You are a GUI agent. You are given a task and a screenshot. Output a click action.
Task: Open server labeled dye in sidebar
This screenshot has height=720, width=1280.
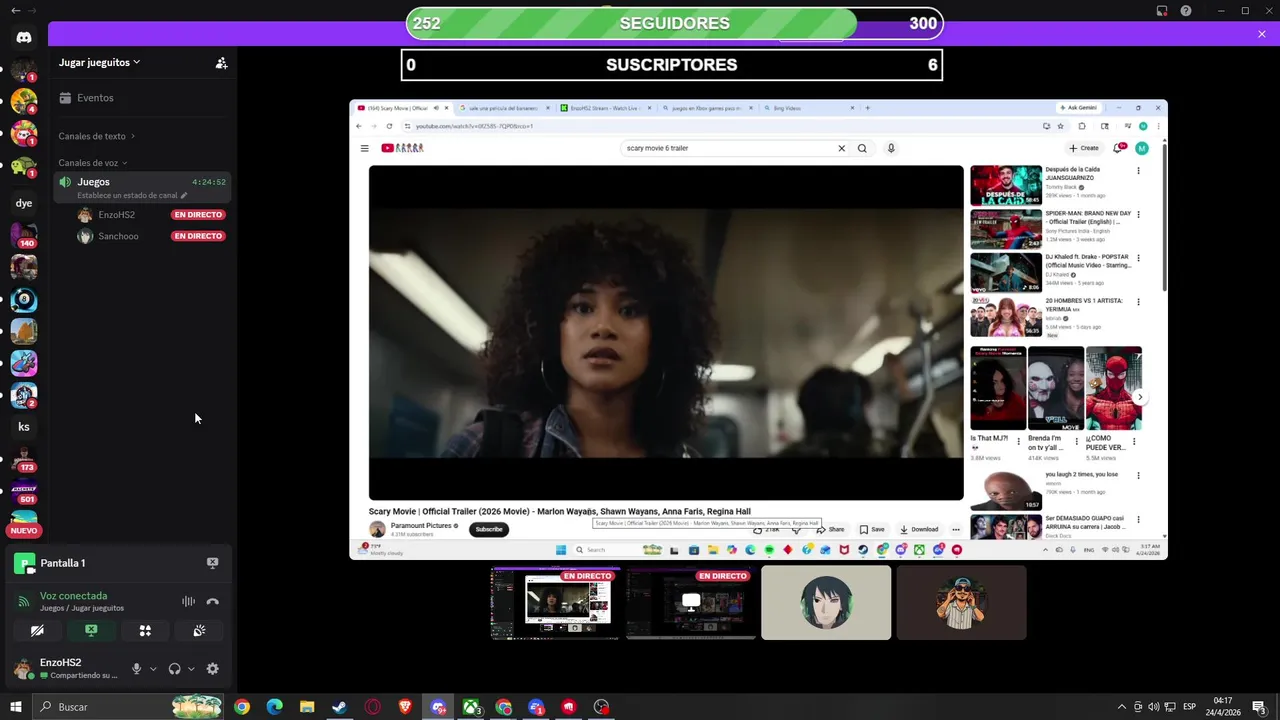(24, 203)
